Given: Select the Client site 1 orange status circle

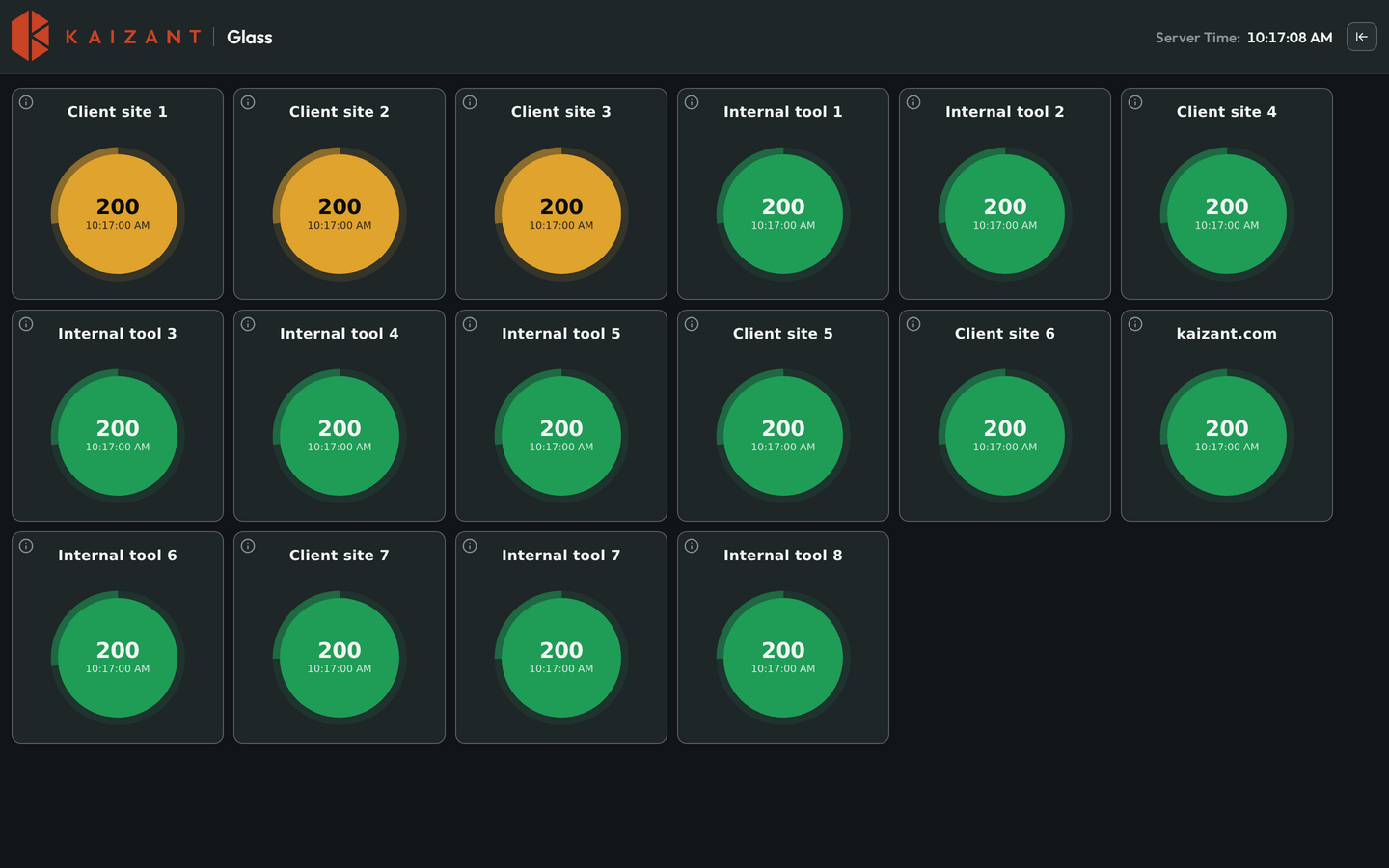Looking at the screenshot, I should pos(118,214).
